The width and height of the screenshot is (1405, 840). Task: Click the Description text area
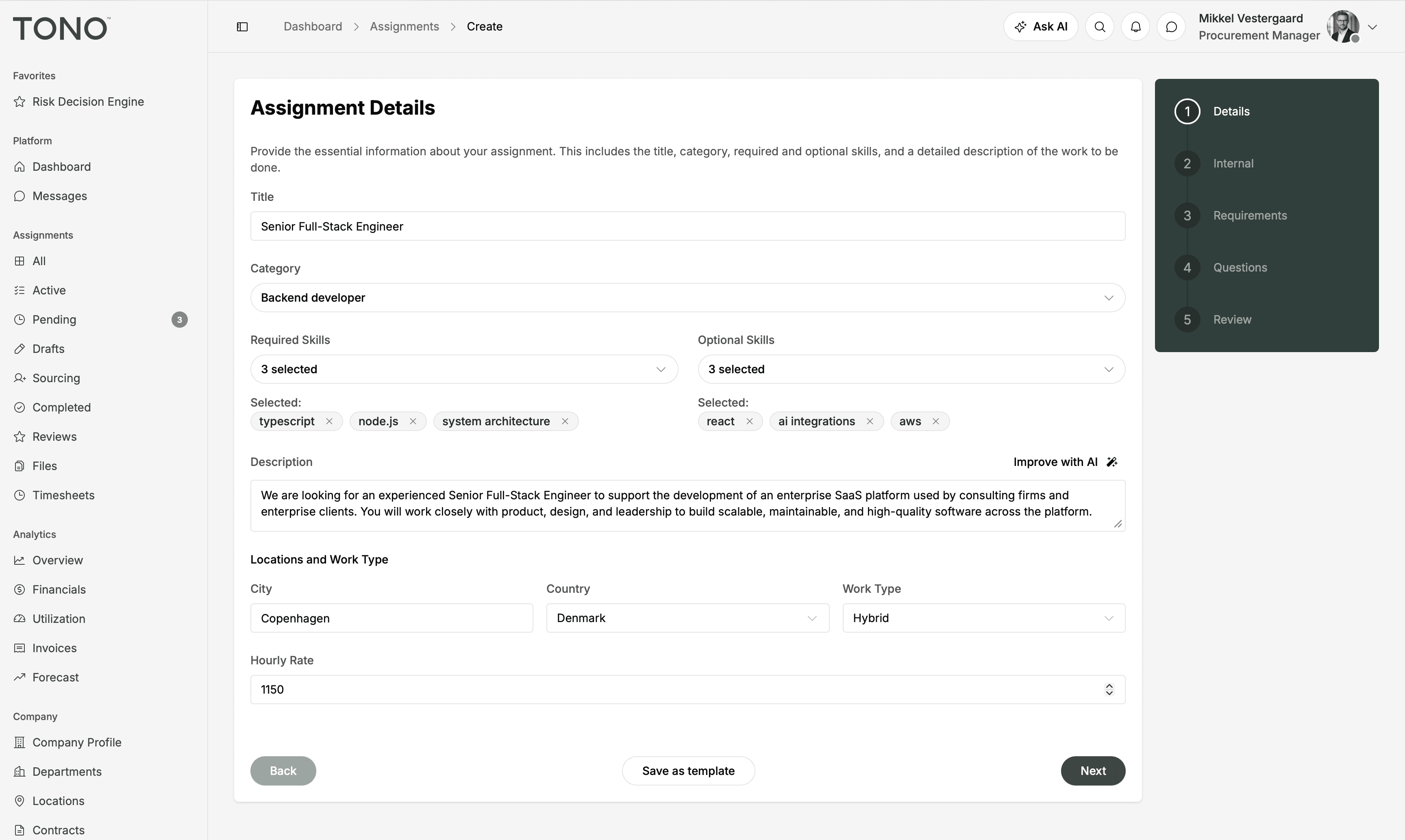pos(687,506)
